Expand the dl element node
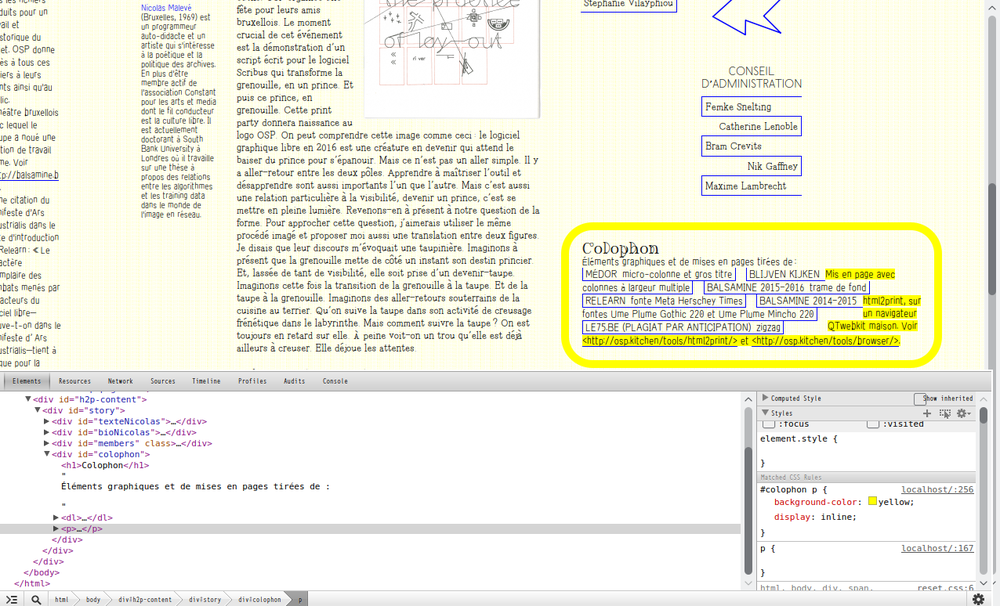 [56, 517]
